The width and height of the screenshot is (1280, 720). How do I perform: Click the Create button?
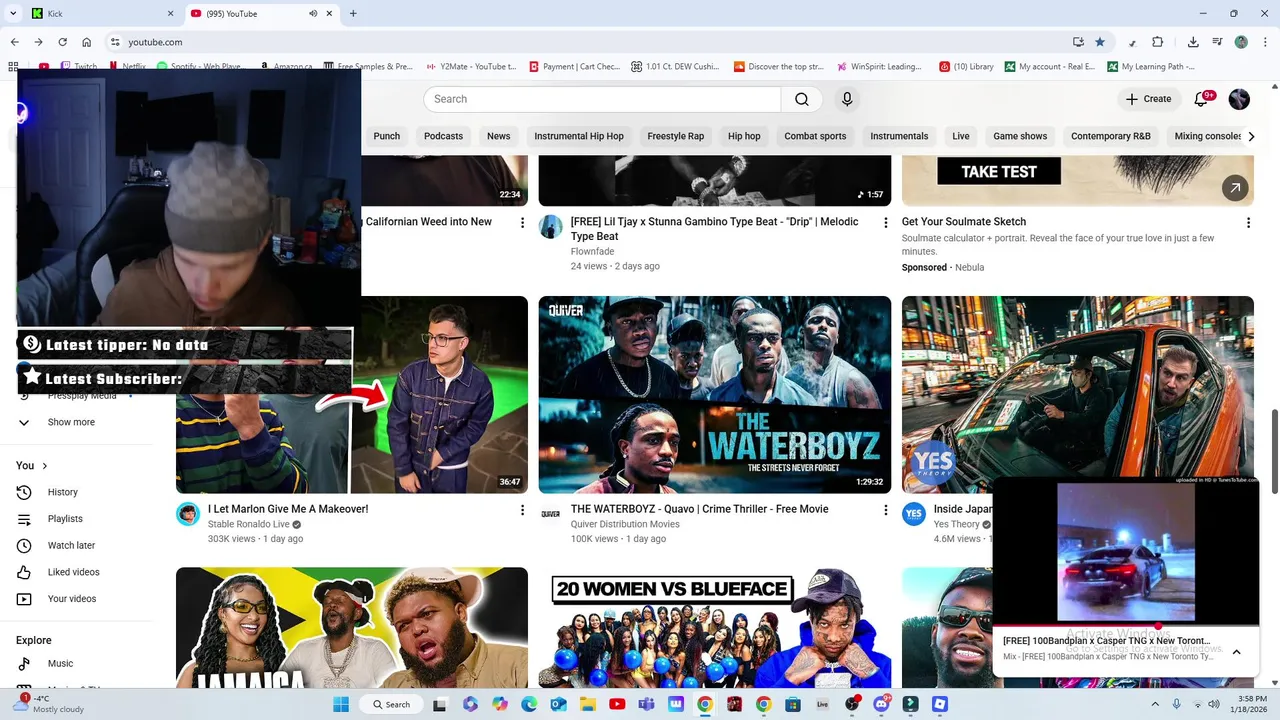tap(1148, 99)
